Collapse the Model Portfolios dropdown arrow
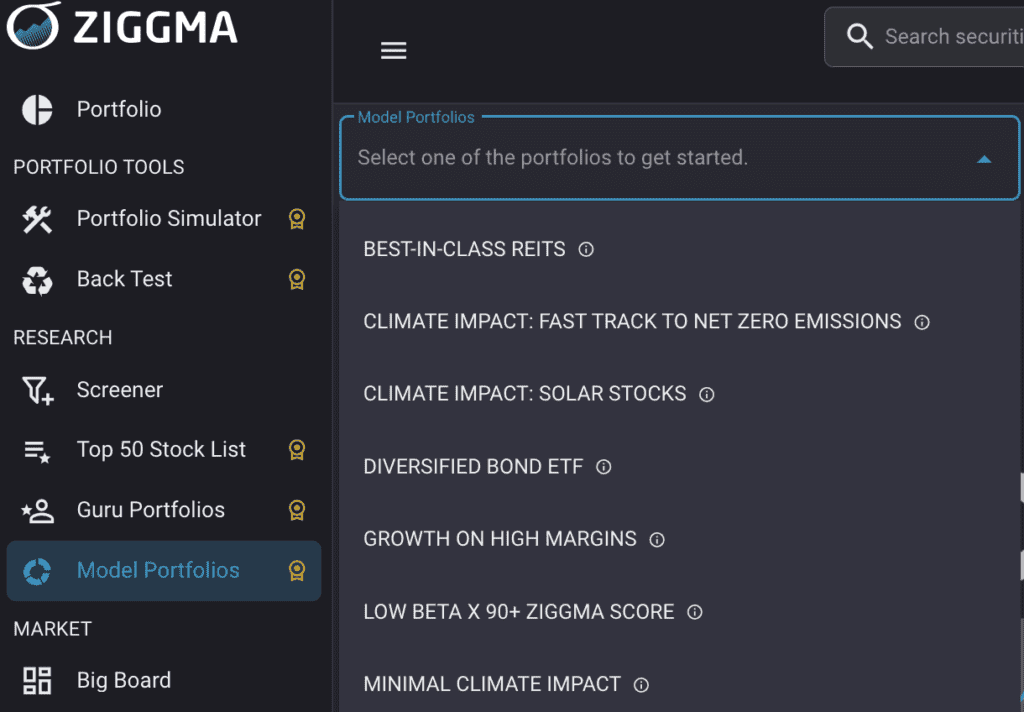1024x712 pixels. [984, 159]
